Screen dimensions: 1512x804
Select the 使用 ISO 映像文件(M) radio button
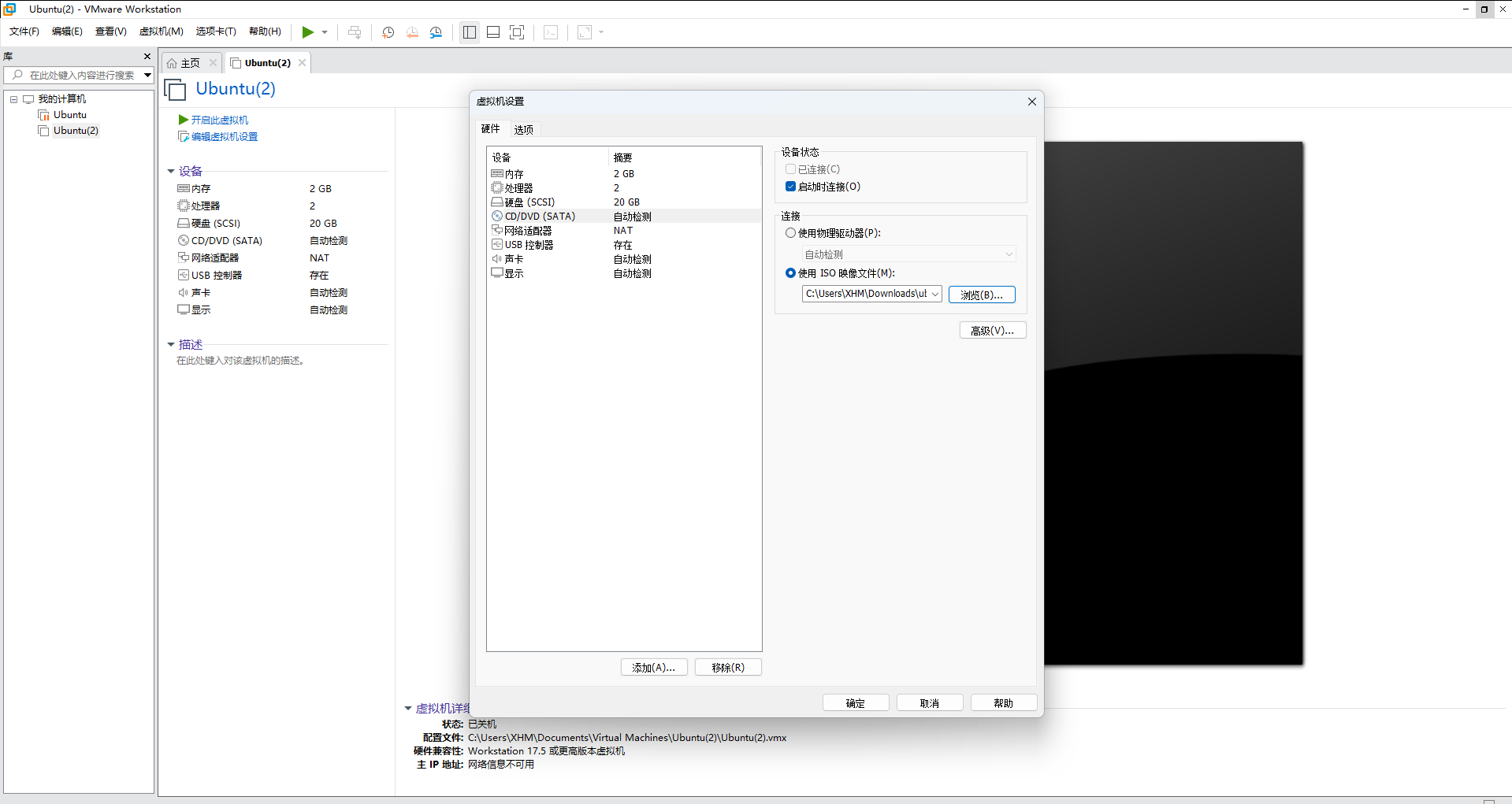click(x=790, y=273)
